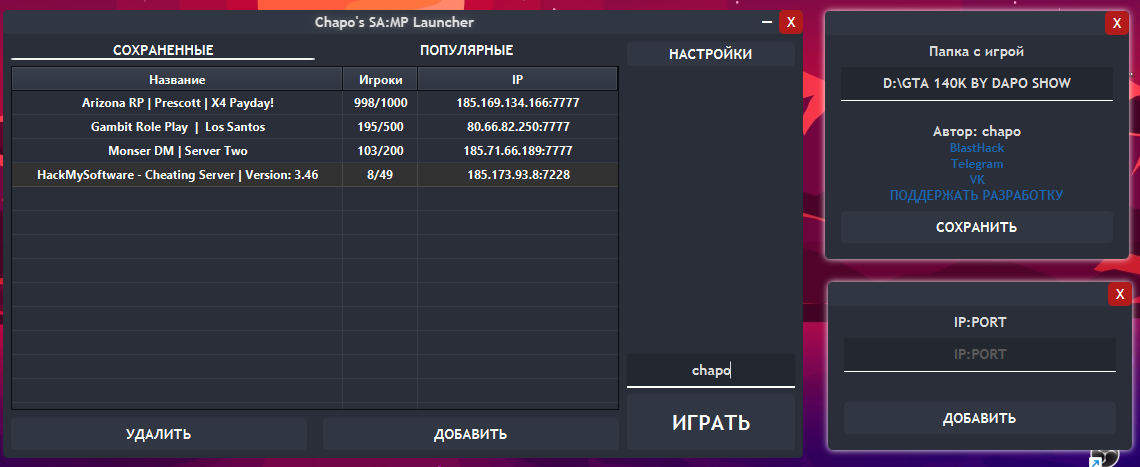Select the Gambit Role Play server row
This screenshot has height=467, width=1140.
(x=177, y=127)
